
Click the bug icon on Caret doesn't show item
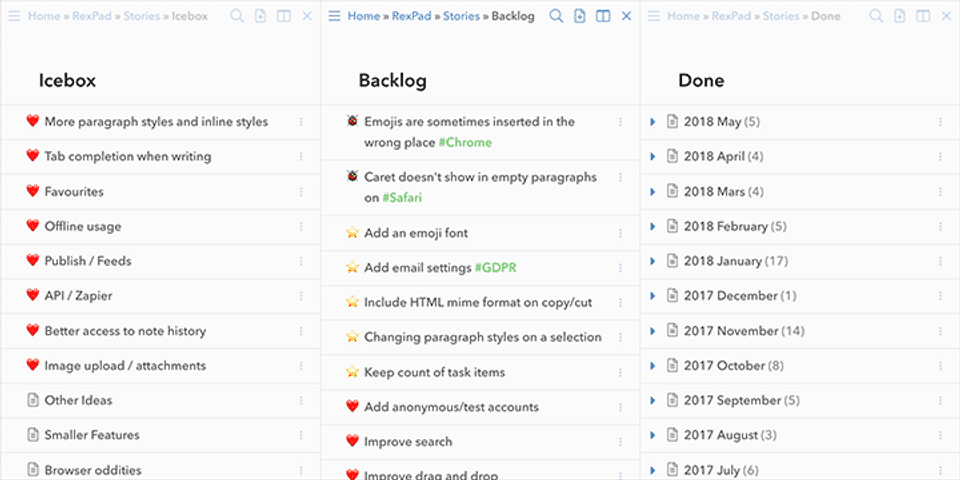[x=352, y=177]
